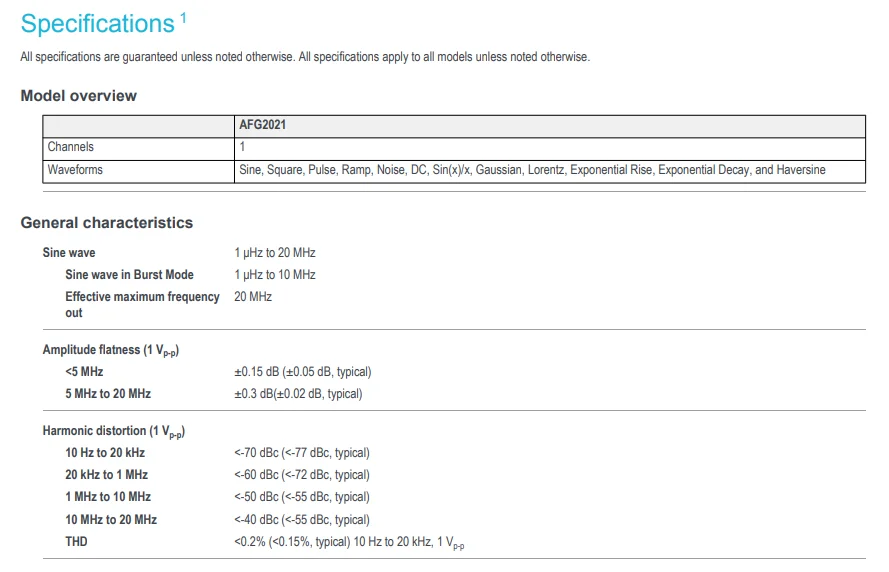The image size is (889, 572).
Task: Click the 'Channels' row label
Action: [70, 147]
